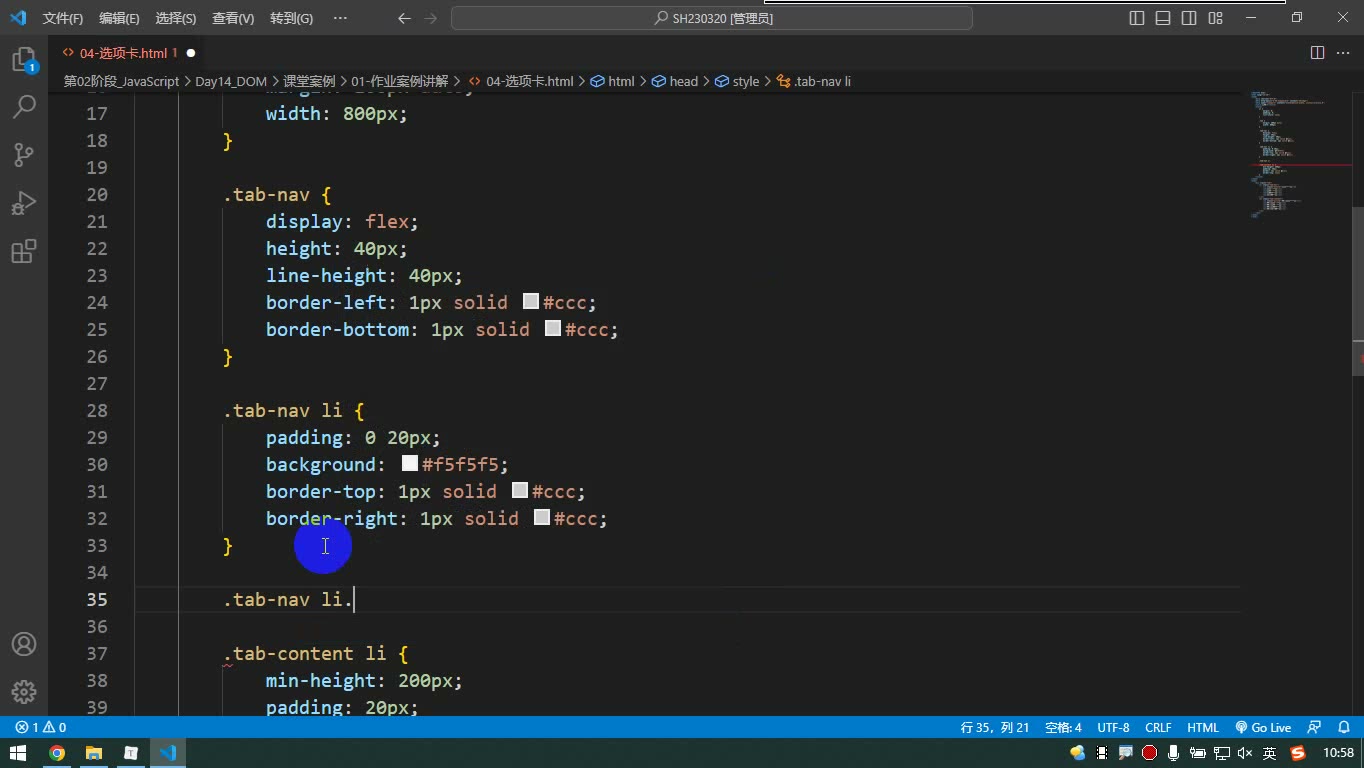Open Customize Layout icon in title bar
The height and width of the screenshot is (768, 1364).
[1215, 18]
